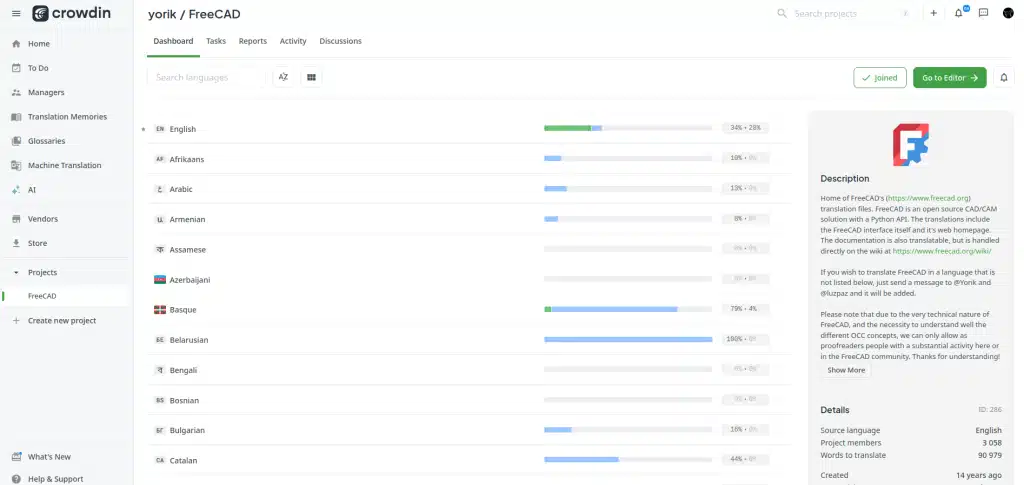Click the English progress bar
1024x485 pixels.
(628, 128)
